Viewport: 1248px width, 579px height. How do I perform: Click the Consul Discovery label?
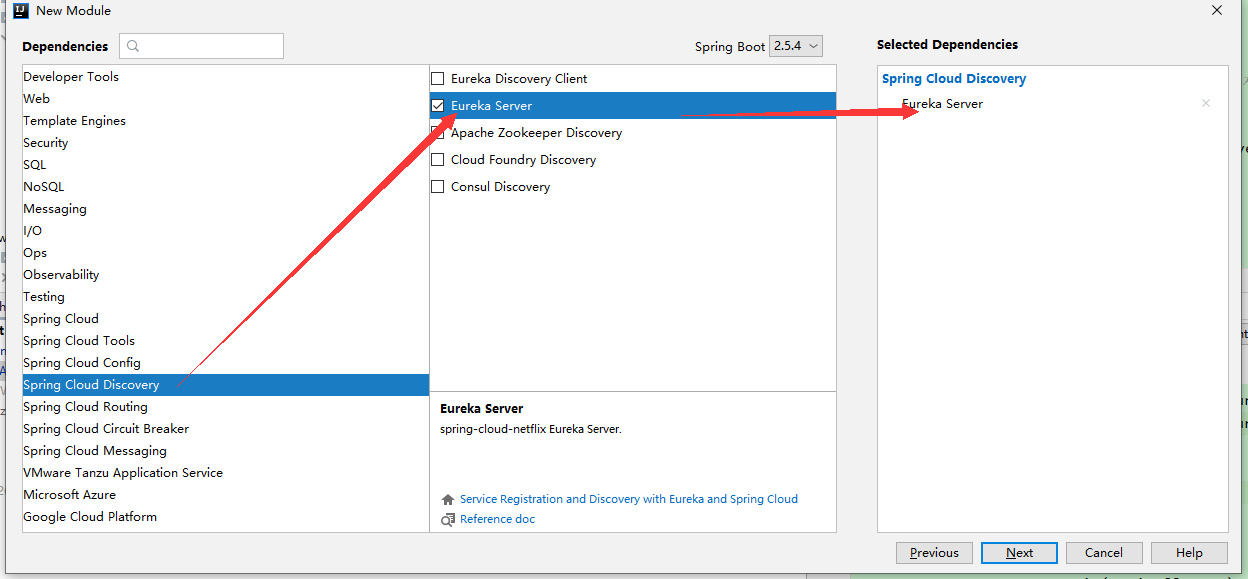[500, 186]
